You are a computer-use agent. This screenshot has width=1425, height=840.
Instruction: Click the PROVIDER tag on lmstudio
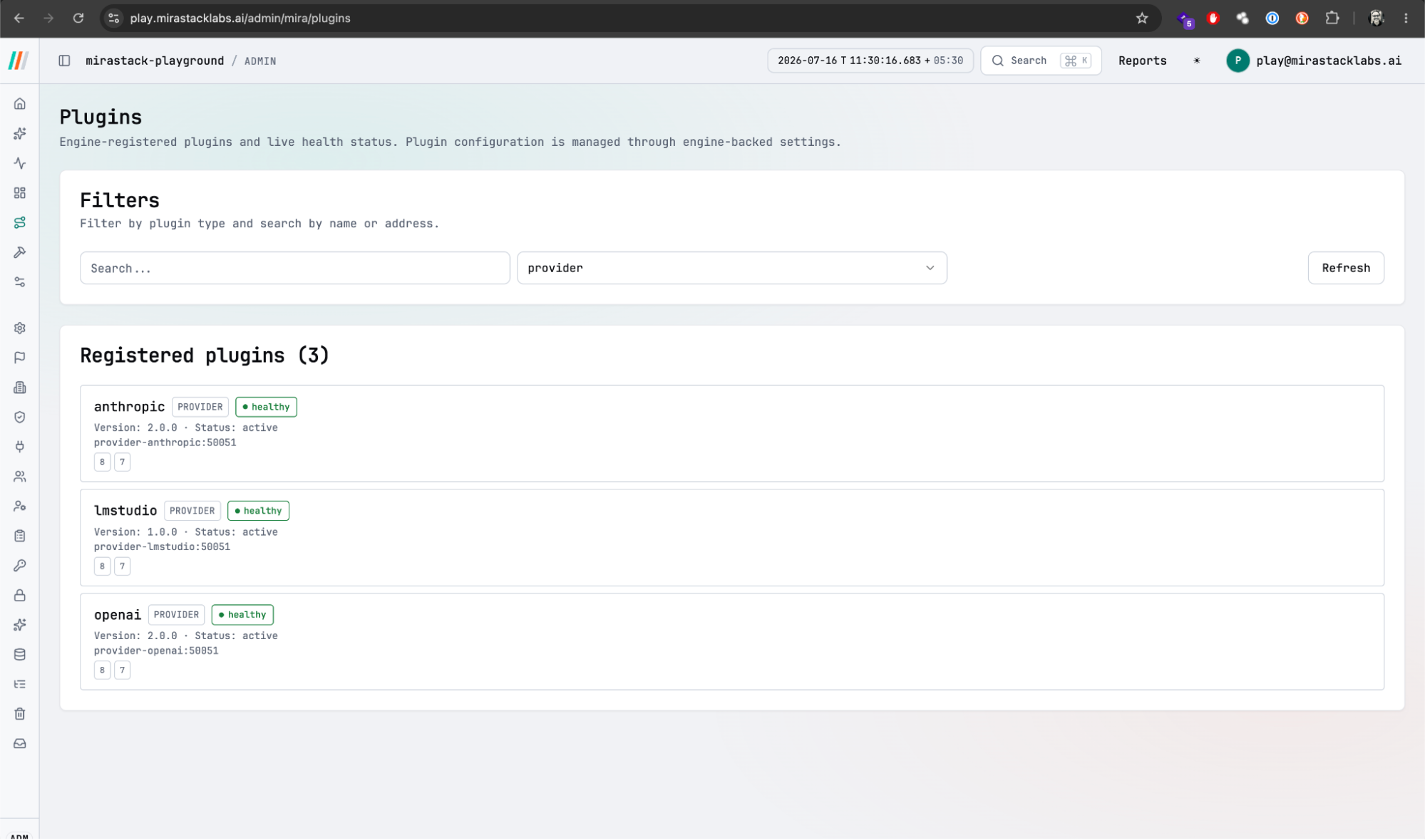[192, 511]
